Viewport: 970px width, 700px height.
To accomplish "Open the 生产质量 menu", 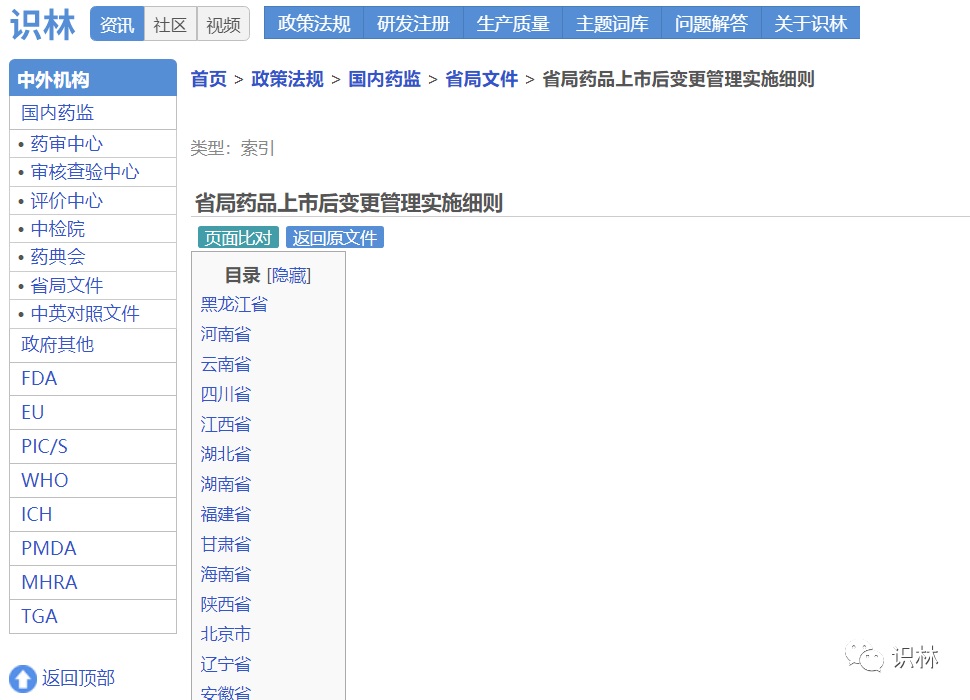I will pyautogui.click(x=513, y=23).
